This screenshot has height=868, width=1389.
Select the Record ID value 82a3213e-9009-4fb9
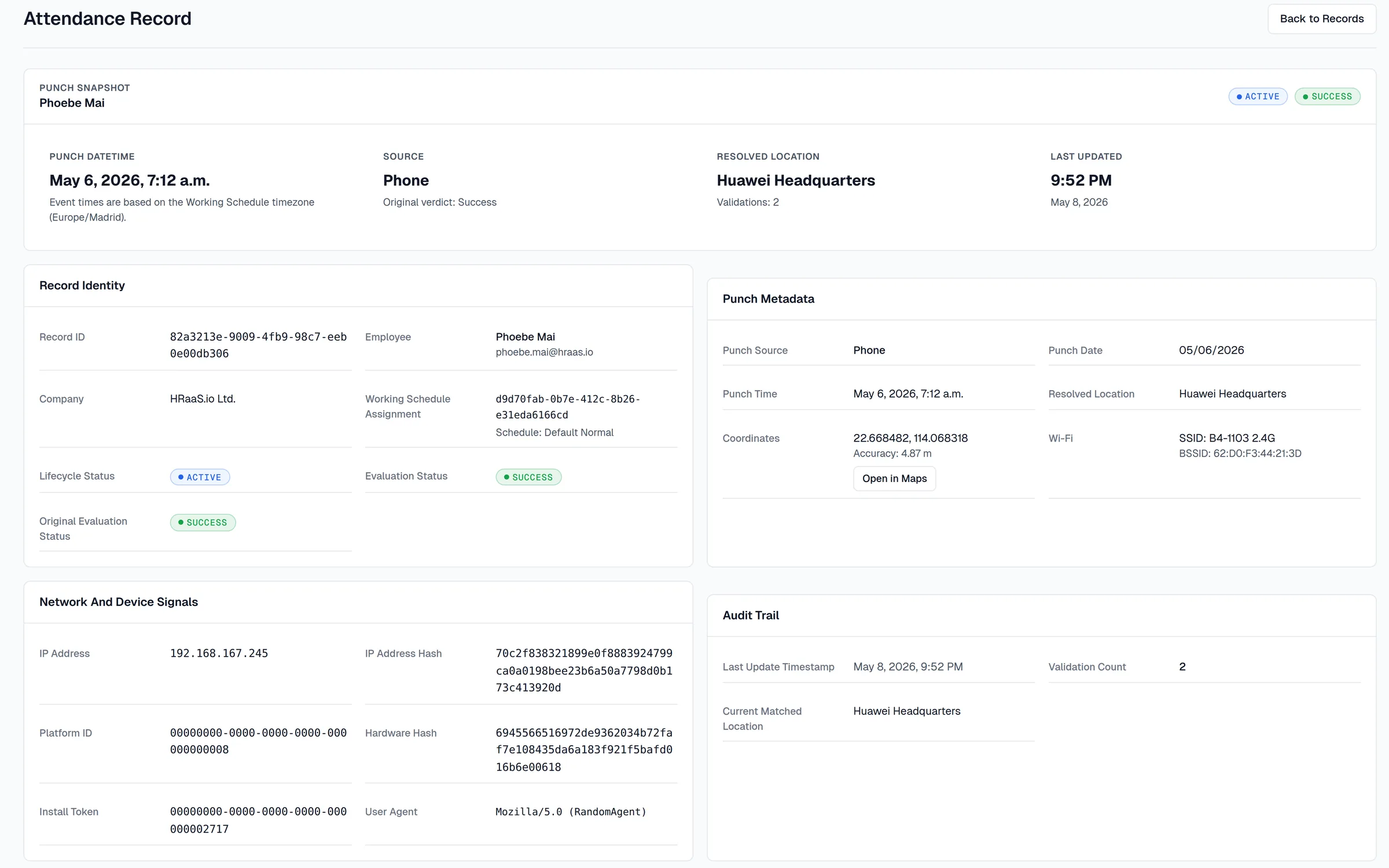pyautogui.click(x=258, y=345)
